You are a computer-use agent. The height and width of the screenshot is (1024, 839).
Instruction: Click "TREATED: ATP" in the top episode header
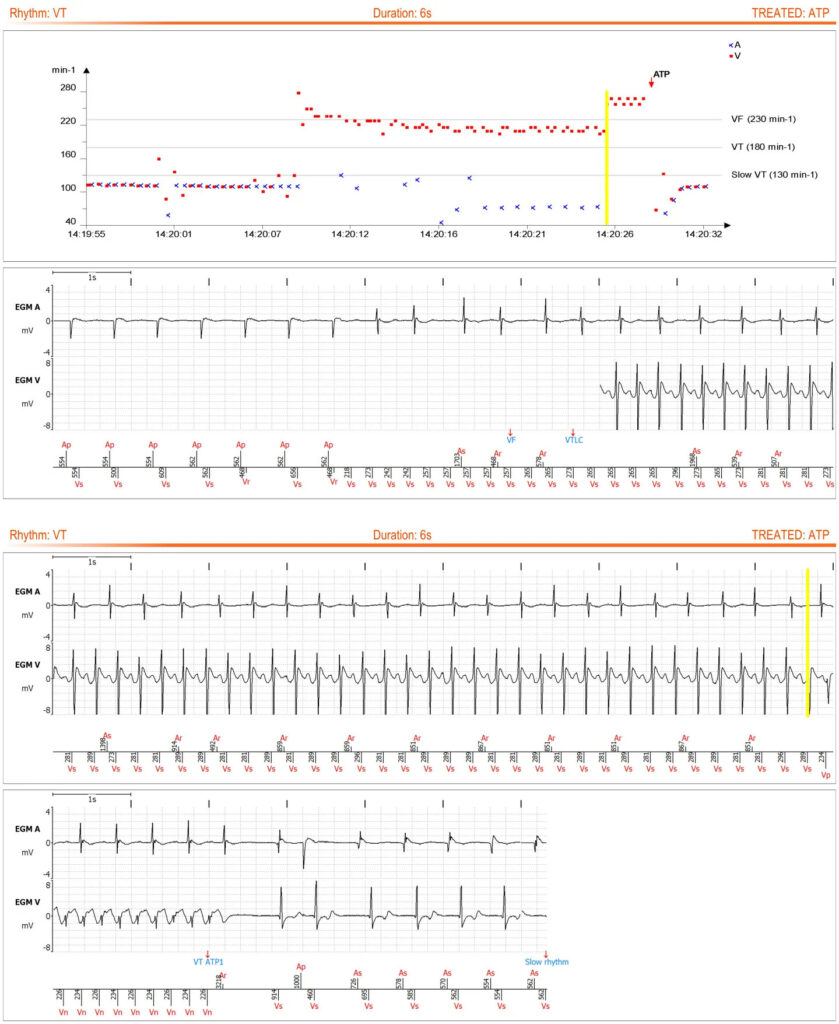(x=790, y=13)
